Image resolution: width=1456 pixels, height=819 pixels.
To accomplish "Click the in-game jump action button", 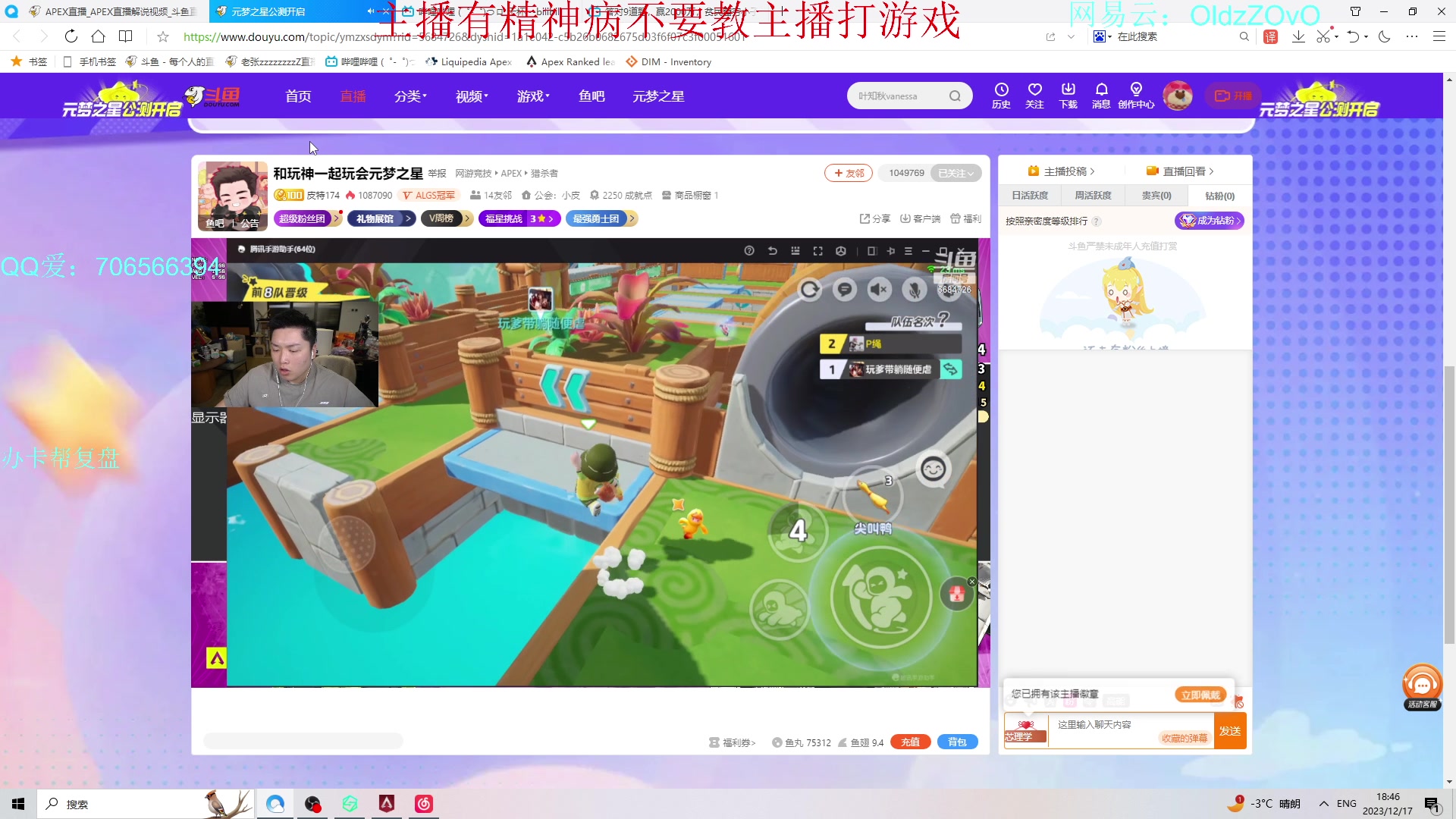I will [x=880, y=596].
